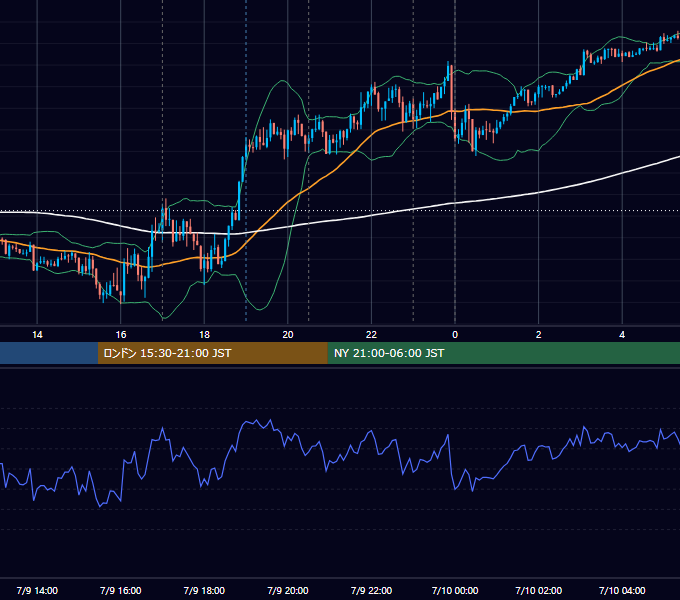The width and height of the screenshot is (680, 600).
Task: Click the 7/9 16:00 time label
Action: (121, 590)
